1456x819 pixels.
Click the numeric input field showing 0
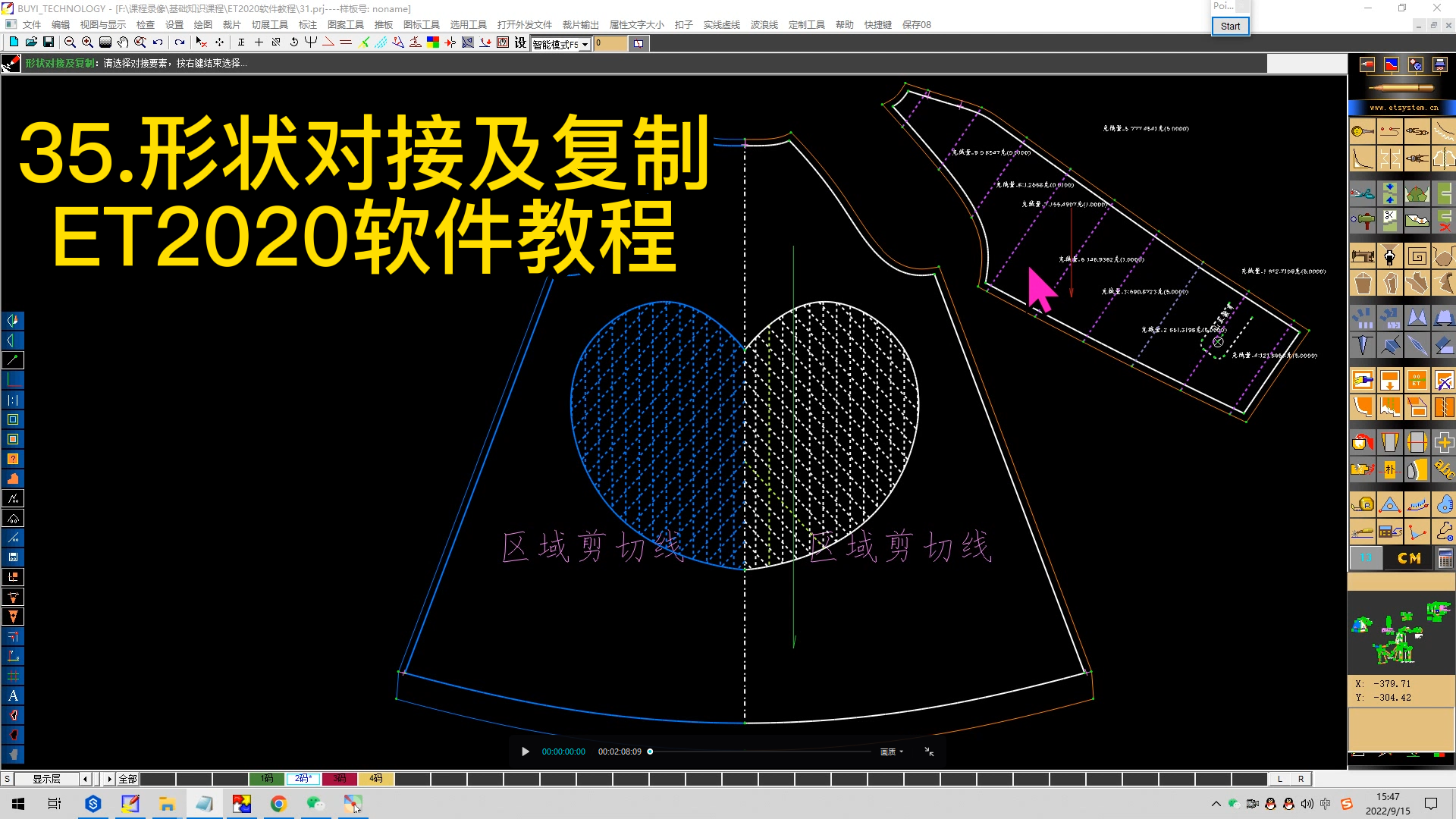pos(610,43)
